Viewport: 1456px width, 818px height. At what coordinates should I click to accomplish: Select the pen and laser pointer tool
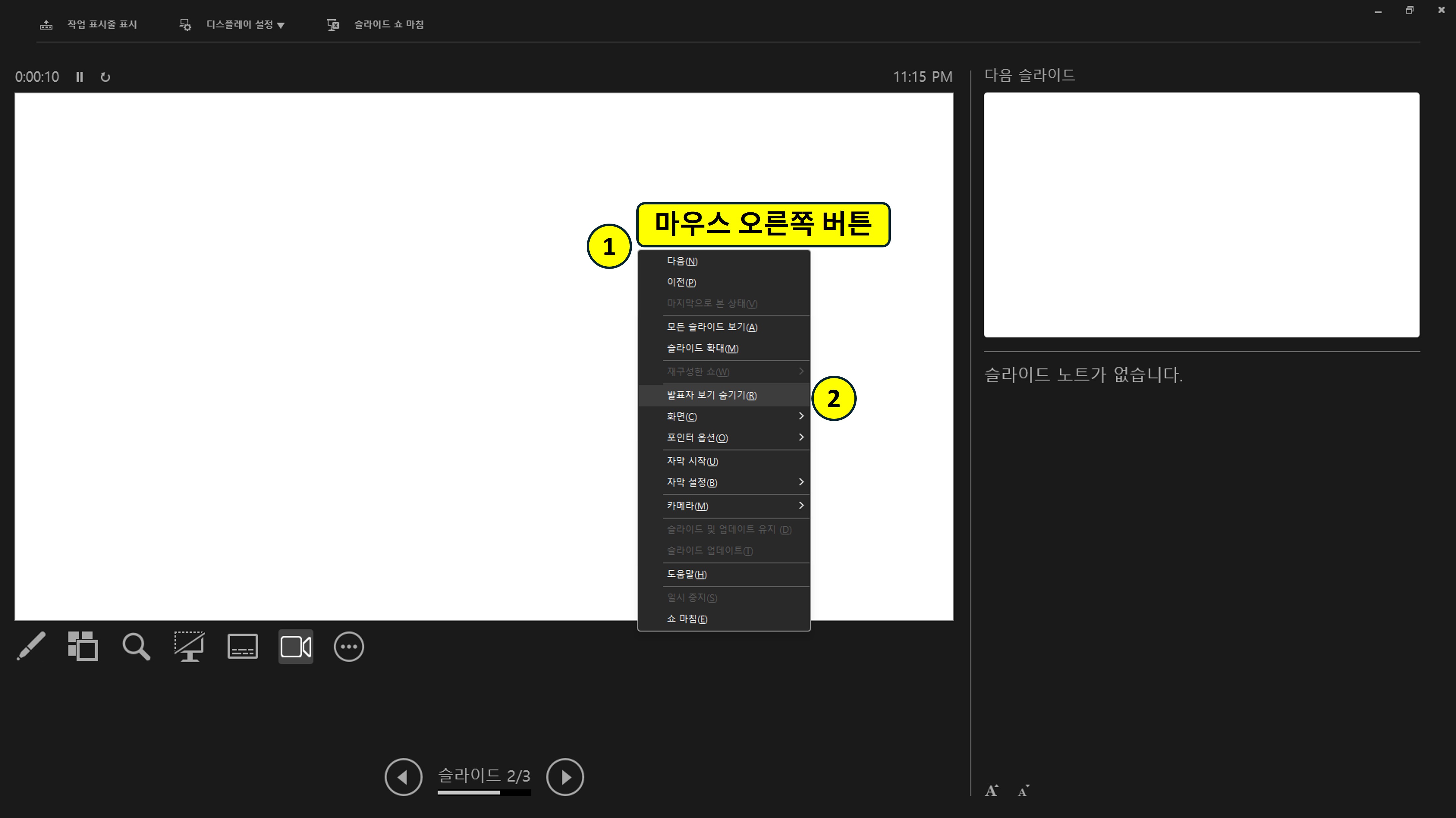(31, 646)
